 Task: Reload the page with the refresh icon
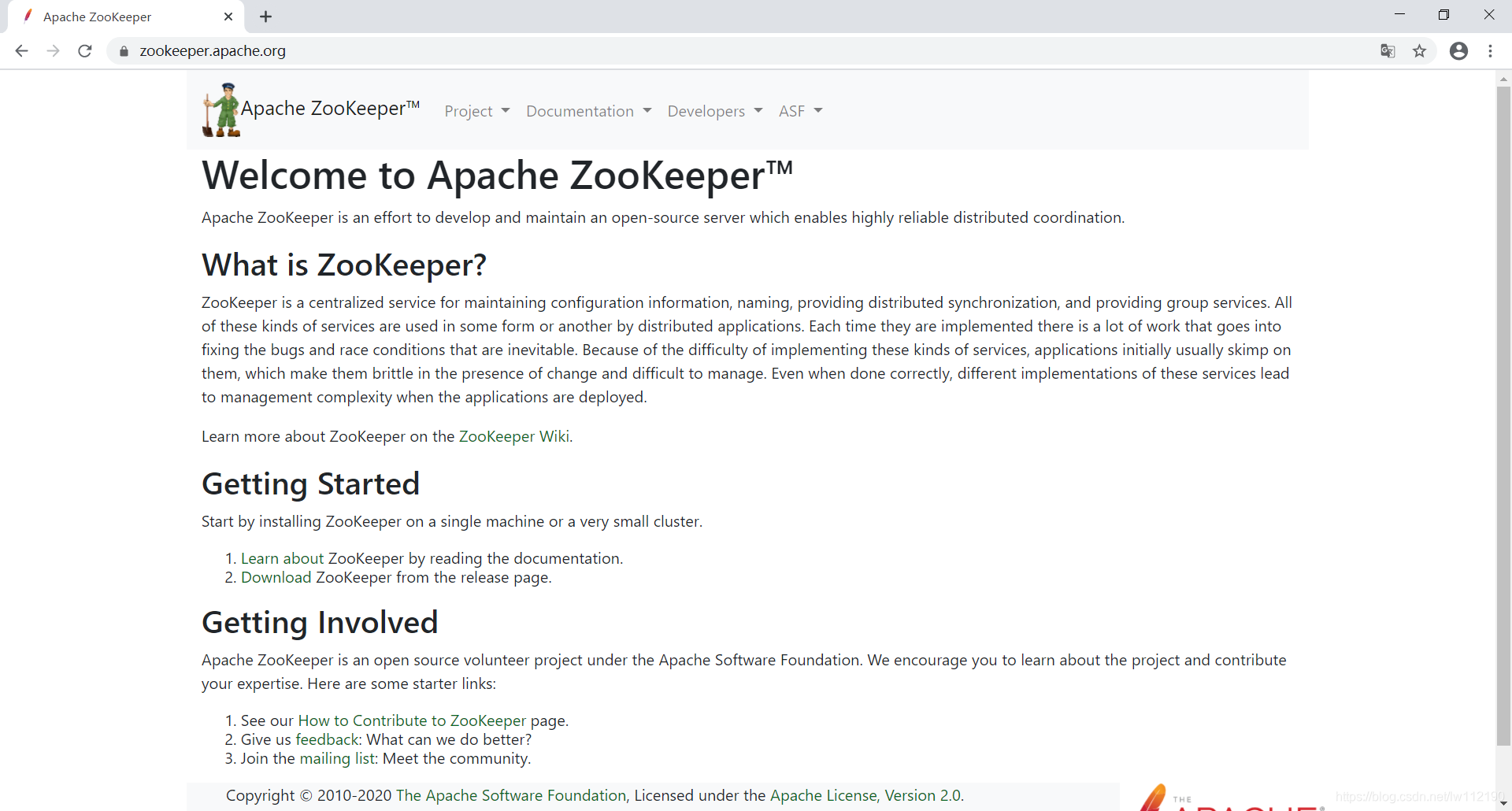[x=85, y=51]
